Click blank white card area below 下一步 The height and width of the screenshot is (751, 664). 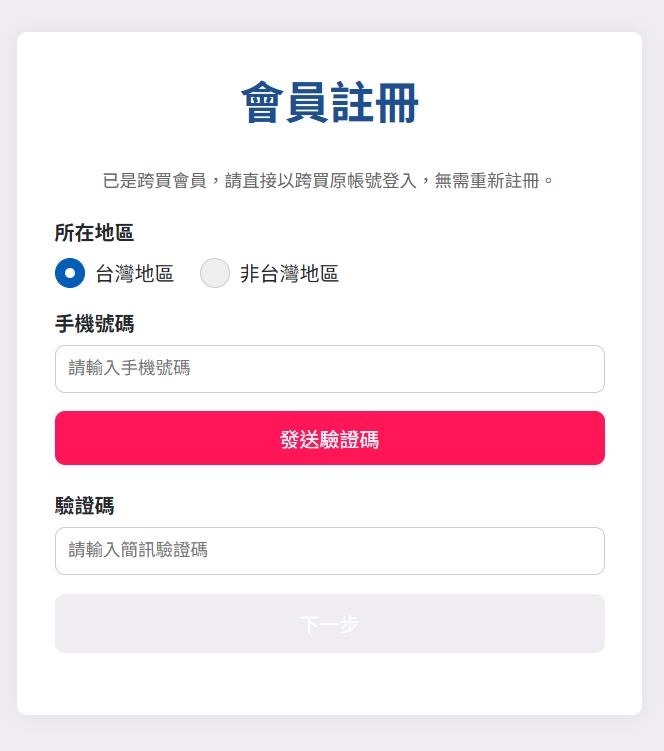tap(330, 685)
